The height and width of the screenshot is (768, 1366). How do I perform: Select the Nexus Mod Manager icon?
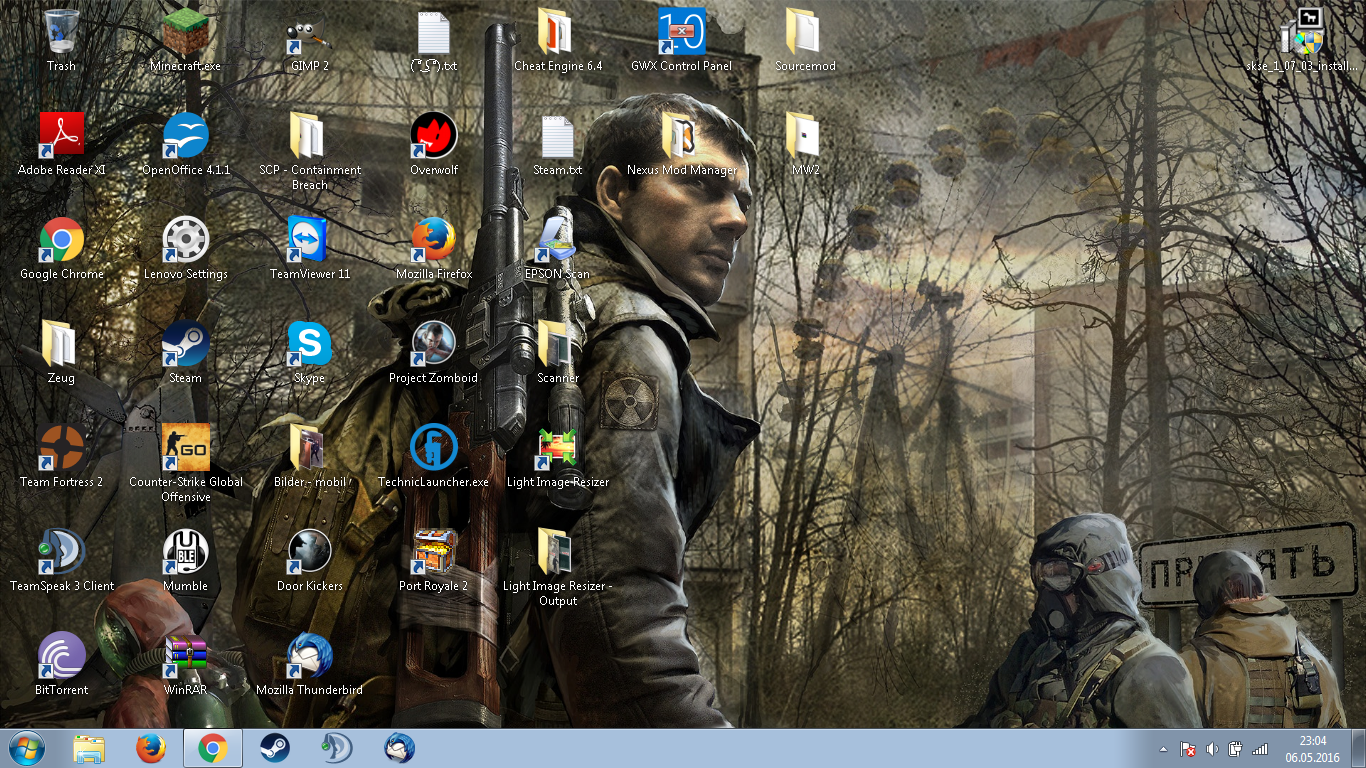(x=681, y=138)
